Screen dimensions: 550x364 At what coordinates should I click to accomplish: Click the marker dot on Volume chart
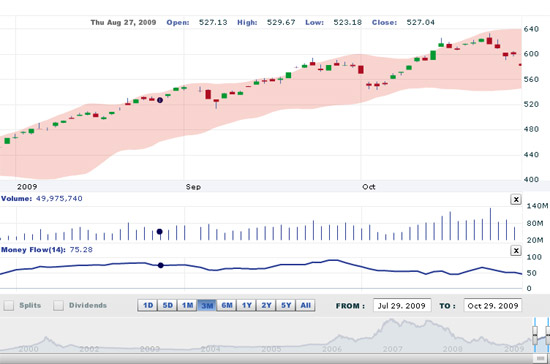pyautogui.click(x=160, y=232)
